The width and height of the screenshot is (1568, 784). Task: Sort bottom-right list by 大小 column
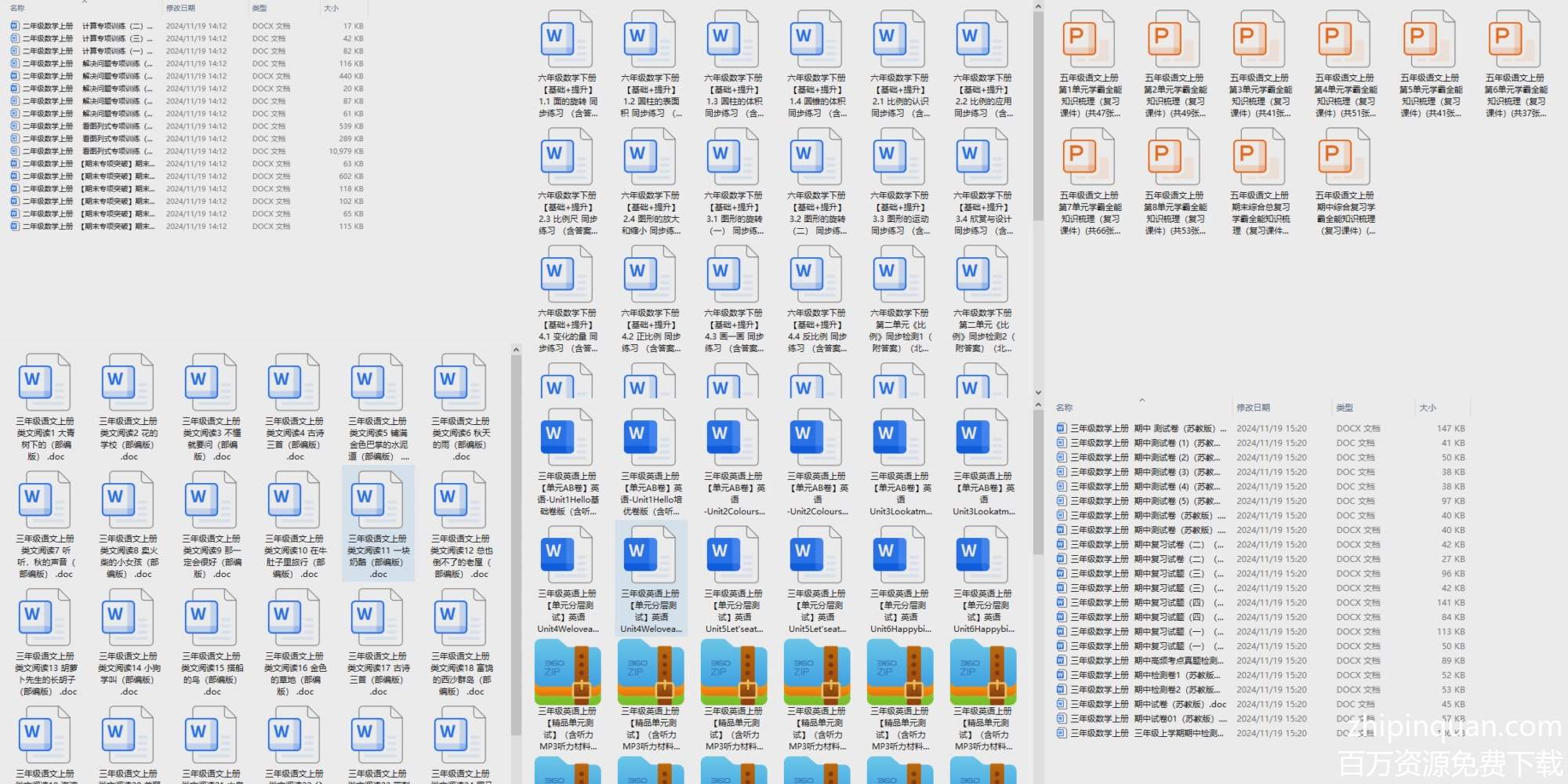click(1428, 408)
